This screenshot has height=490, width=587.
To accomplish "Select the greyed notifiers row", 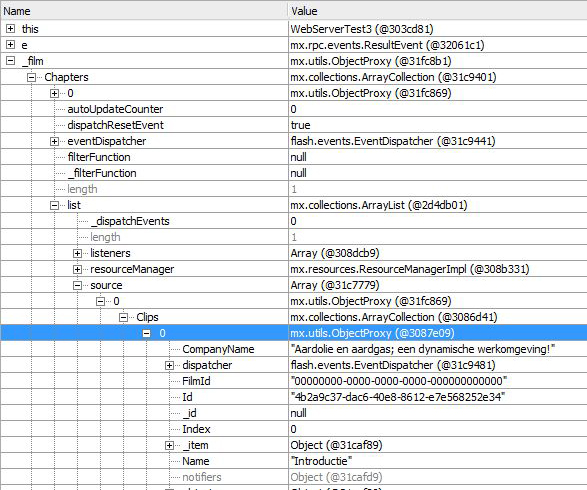I will (294, 477).
